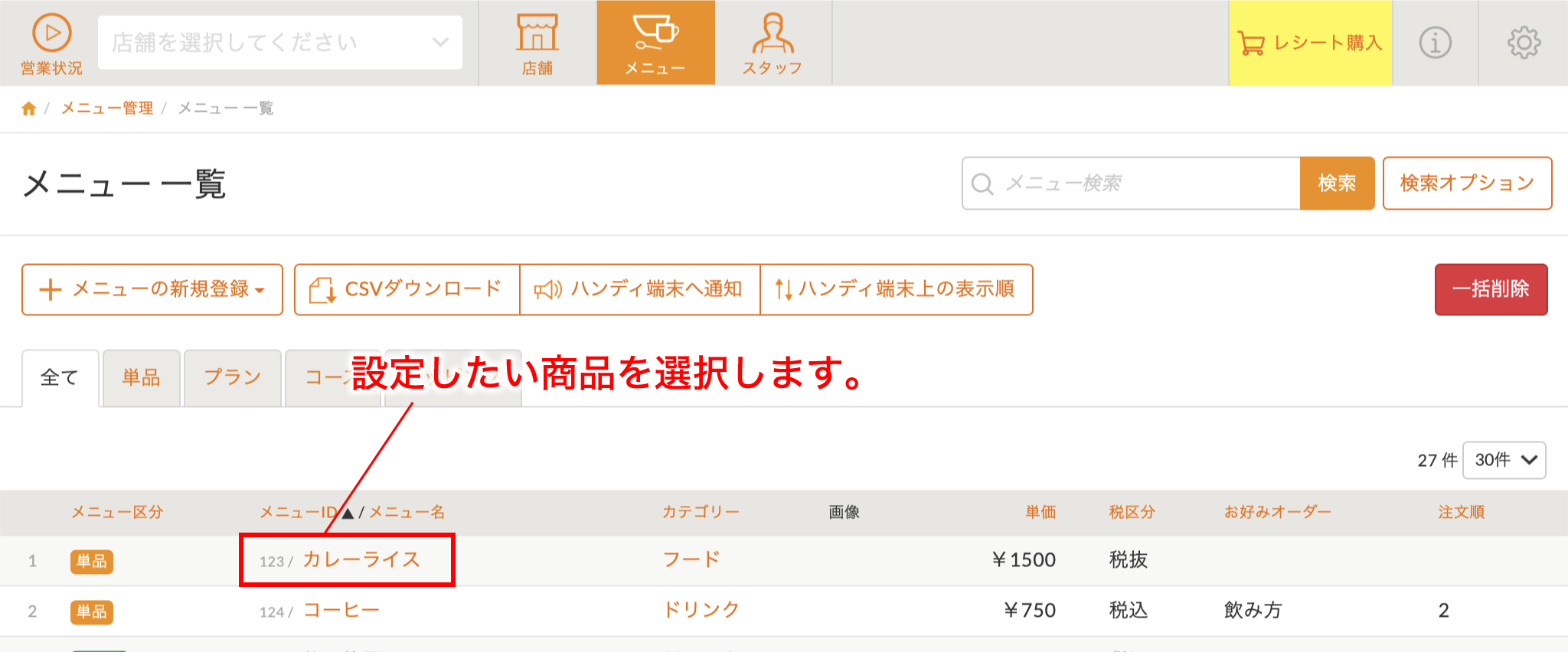Screen dimensions: 1568x652
Task: Click the info circle icon
Action: [1436, 43]
